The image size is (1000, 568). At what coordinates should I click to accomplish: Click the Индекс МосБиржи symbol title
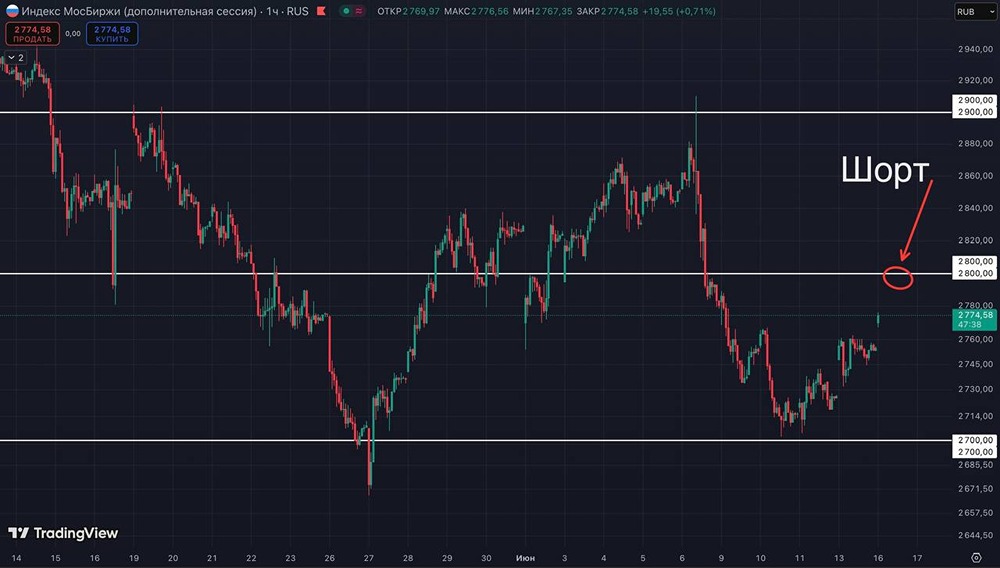[139, 11]
